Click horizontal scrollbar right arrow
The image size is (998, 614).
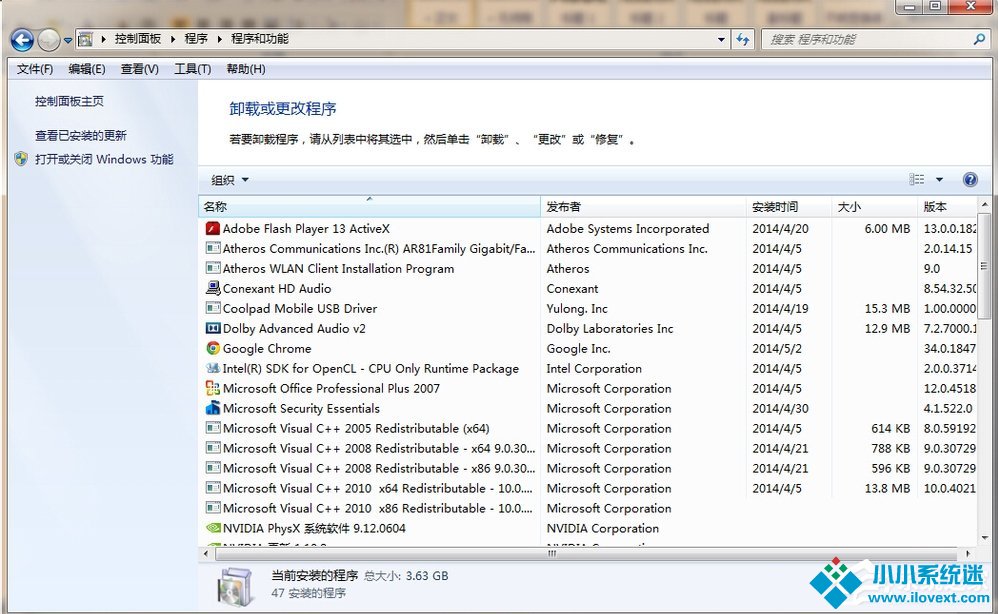[968, 554]
